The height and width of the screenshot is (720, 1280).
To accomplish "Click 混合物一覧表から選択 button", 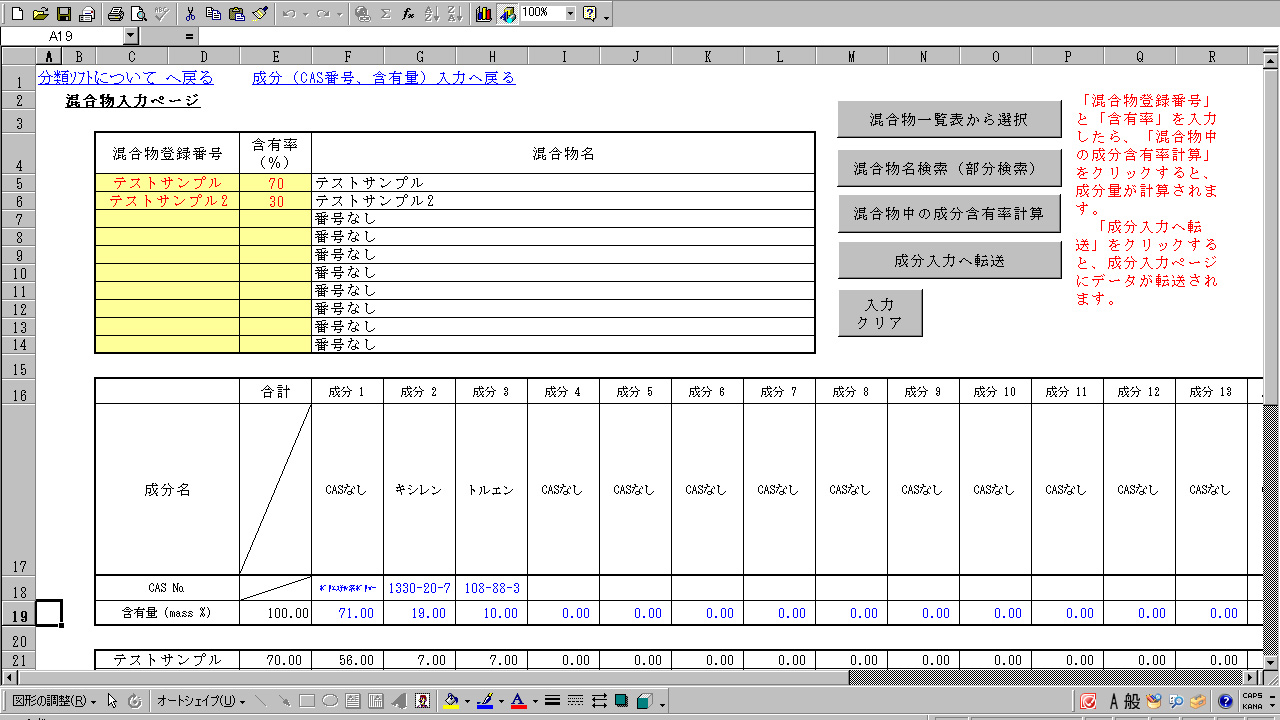I will pos(948,119).
